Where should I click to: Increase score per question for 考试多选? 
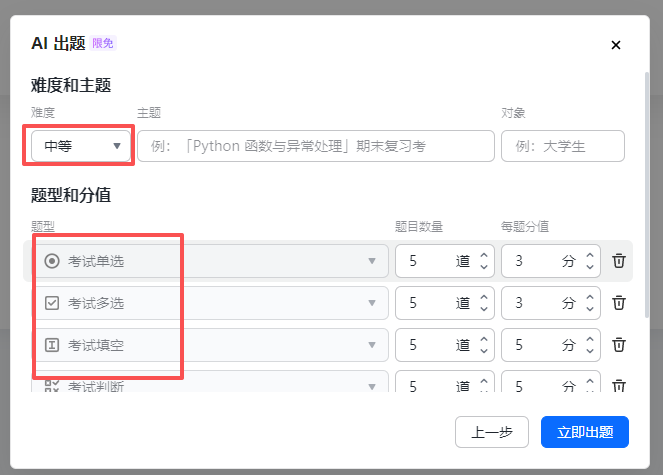[590, 297]
